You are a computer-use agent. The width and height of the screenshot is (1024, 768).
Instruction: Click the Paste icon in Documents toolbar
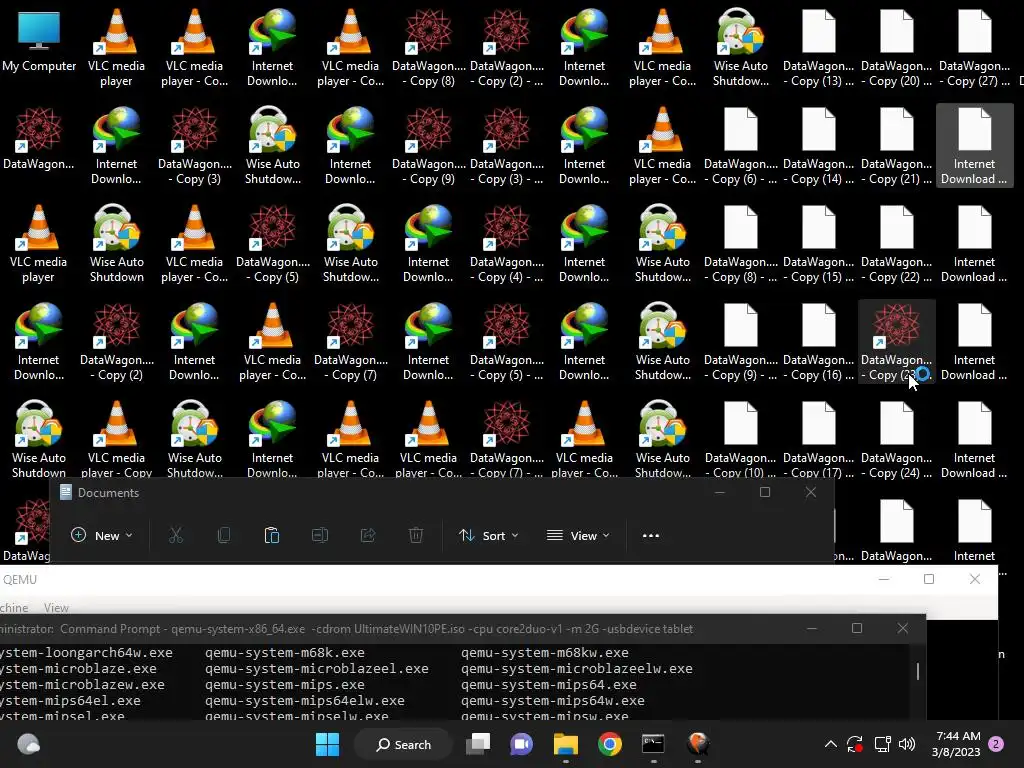(x=272, y=536)
